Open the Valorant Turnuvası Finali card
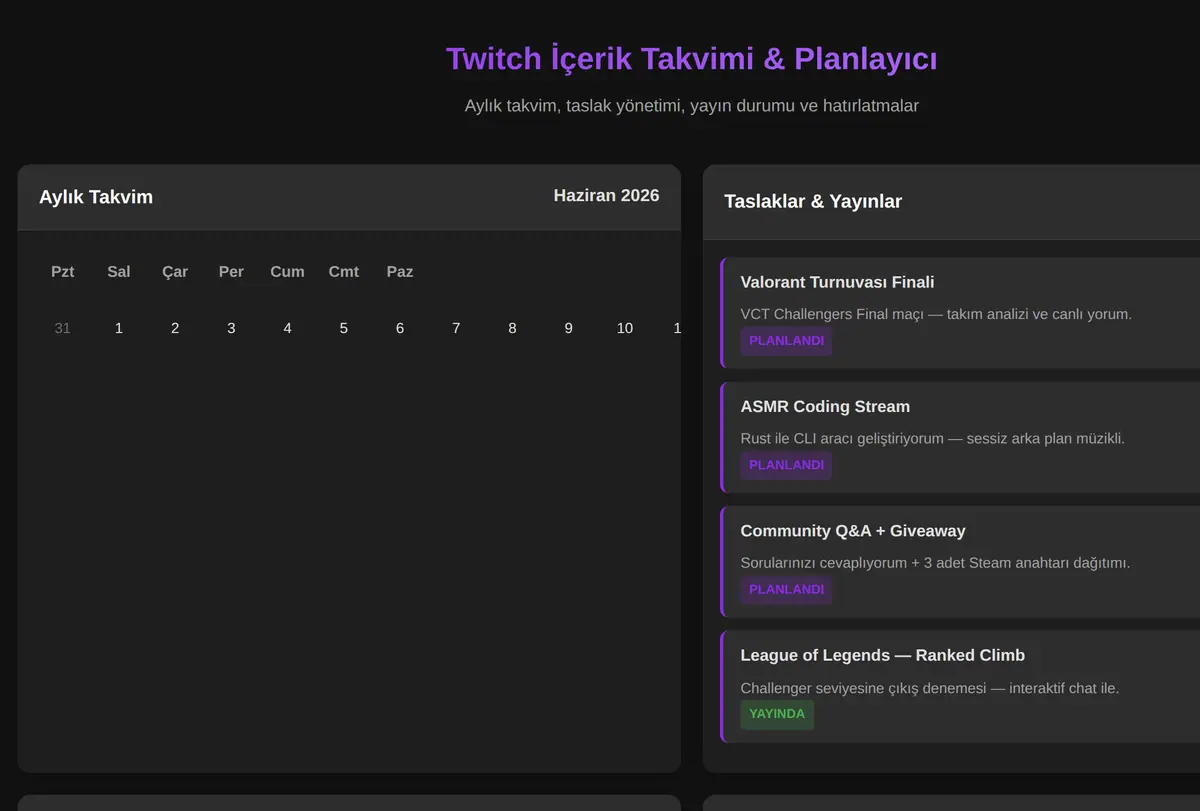 [x=960, y=313]
